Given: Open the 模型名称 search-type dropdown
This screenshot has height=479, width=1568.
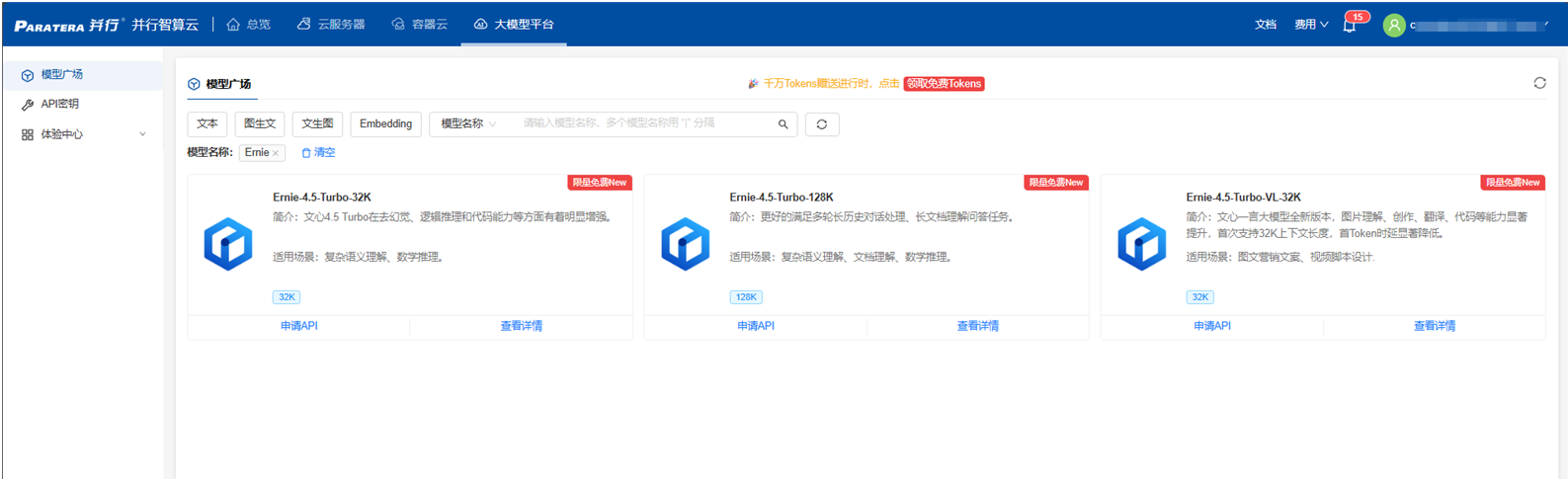Looking at the screenshot, I should point(468,124).
